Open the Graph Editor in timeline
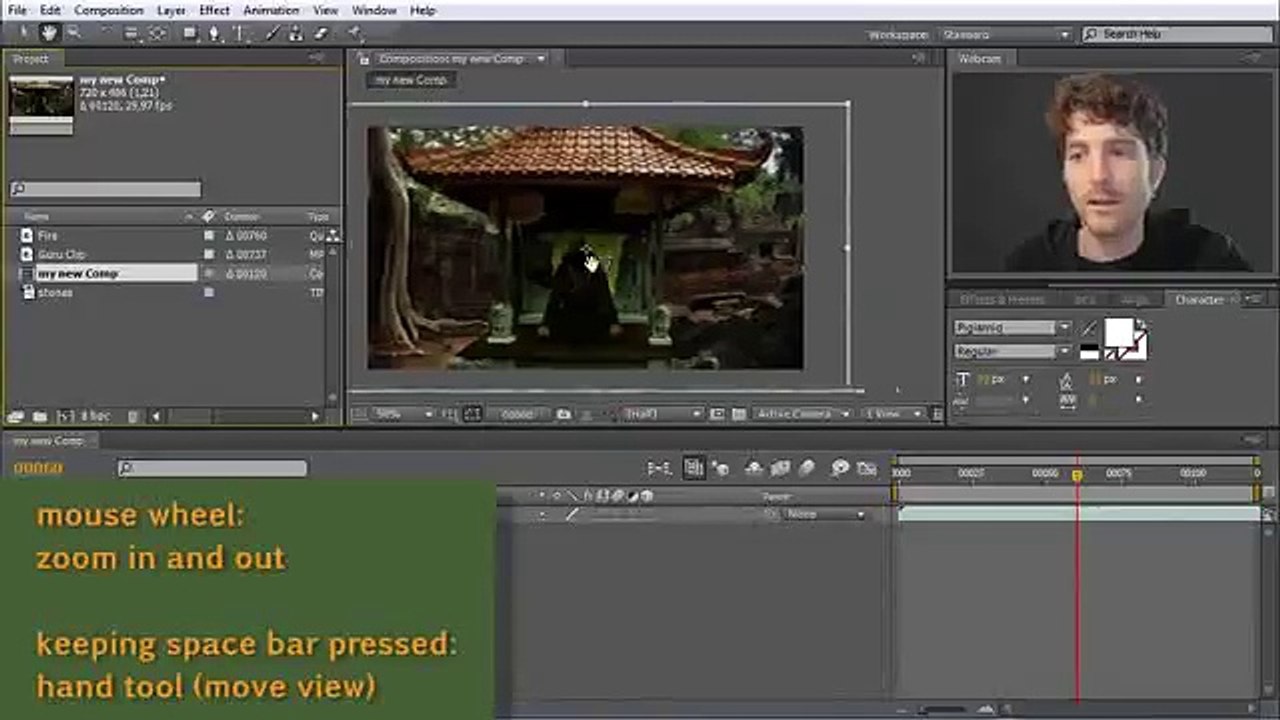This screenshot has height=720, width=1280. click(866, 467)
